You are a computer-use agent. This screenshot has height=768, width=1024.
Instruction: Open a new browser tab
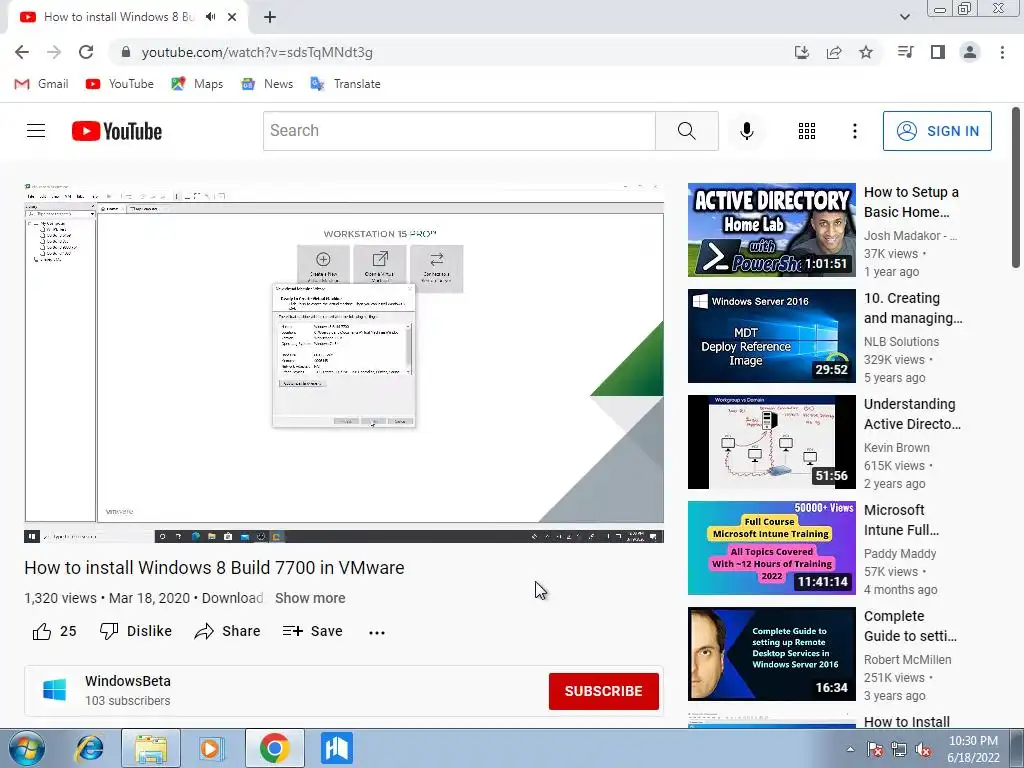[x=270, y=17]
